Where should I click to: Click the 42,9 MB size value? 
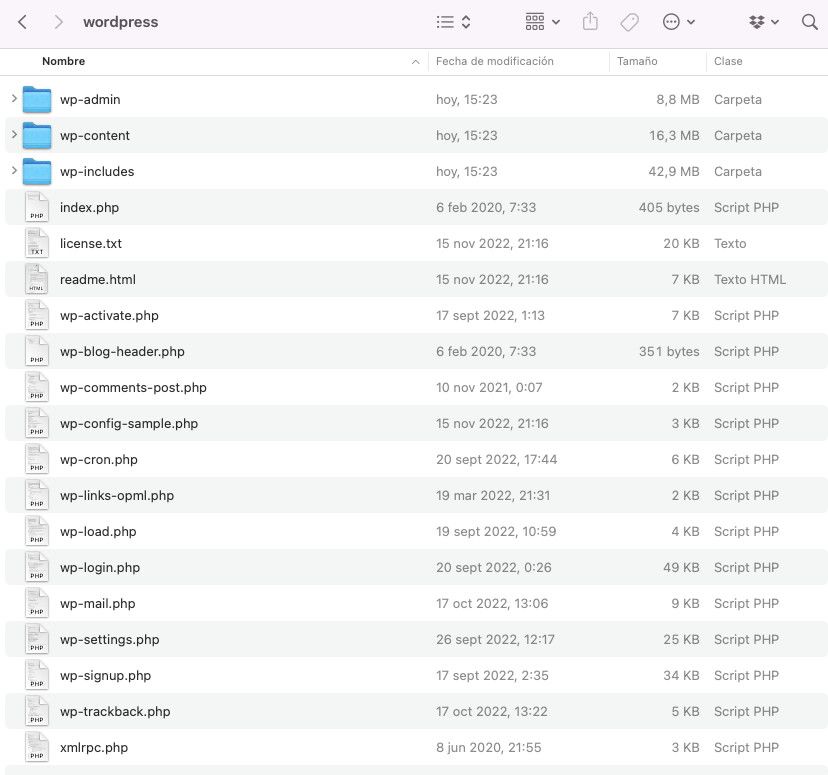click(674, 172)
